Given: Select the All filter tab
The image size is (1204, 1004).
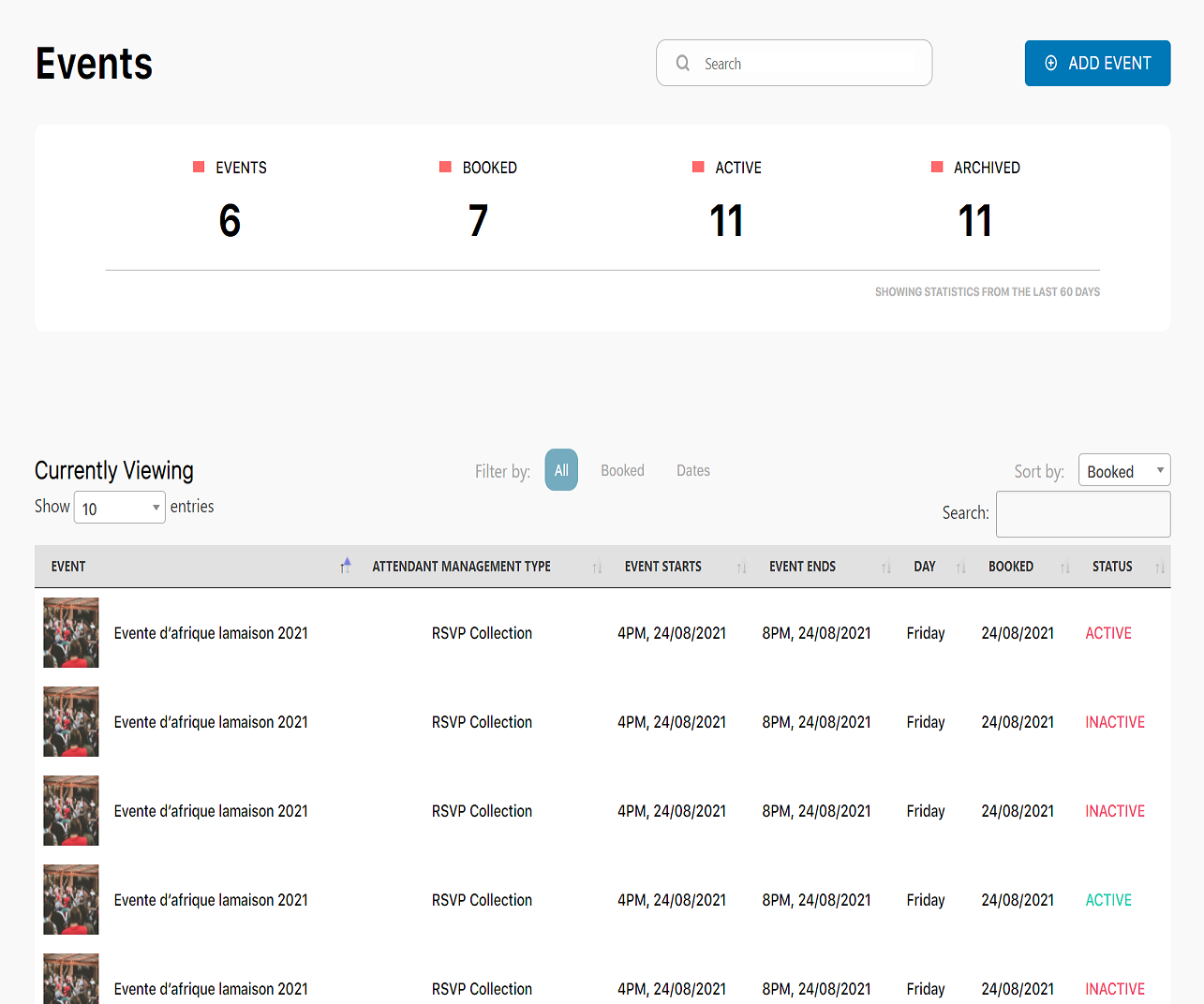Looking at the screenshot, I should (561, 470).
